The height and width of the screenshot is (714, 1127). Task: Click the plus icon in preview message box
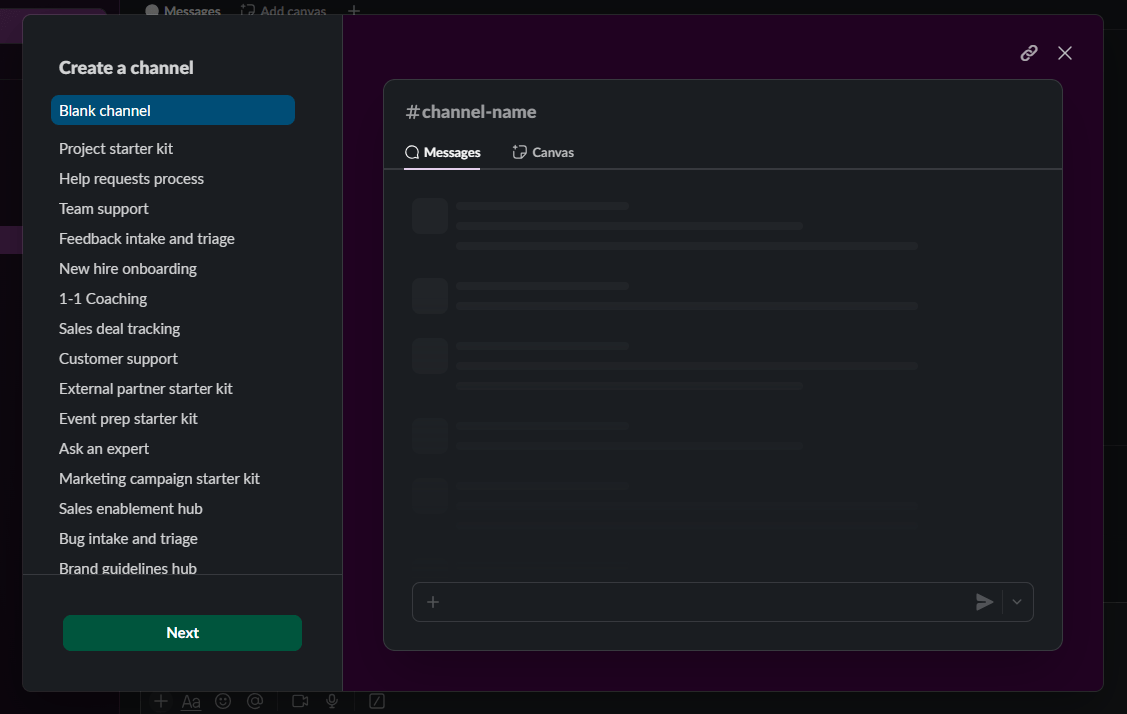pos(433,602)
